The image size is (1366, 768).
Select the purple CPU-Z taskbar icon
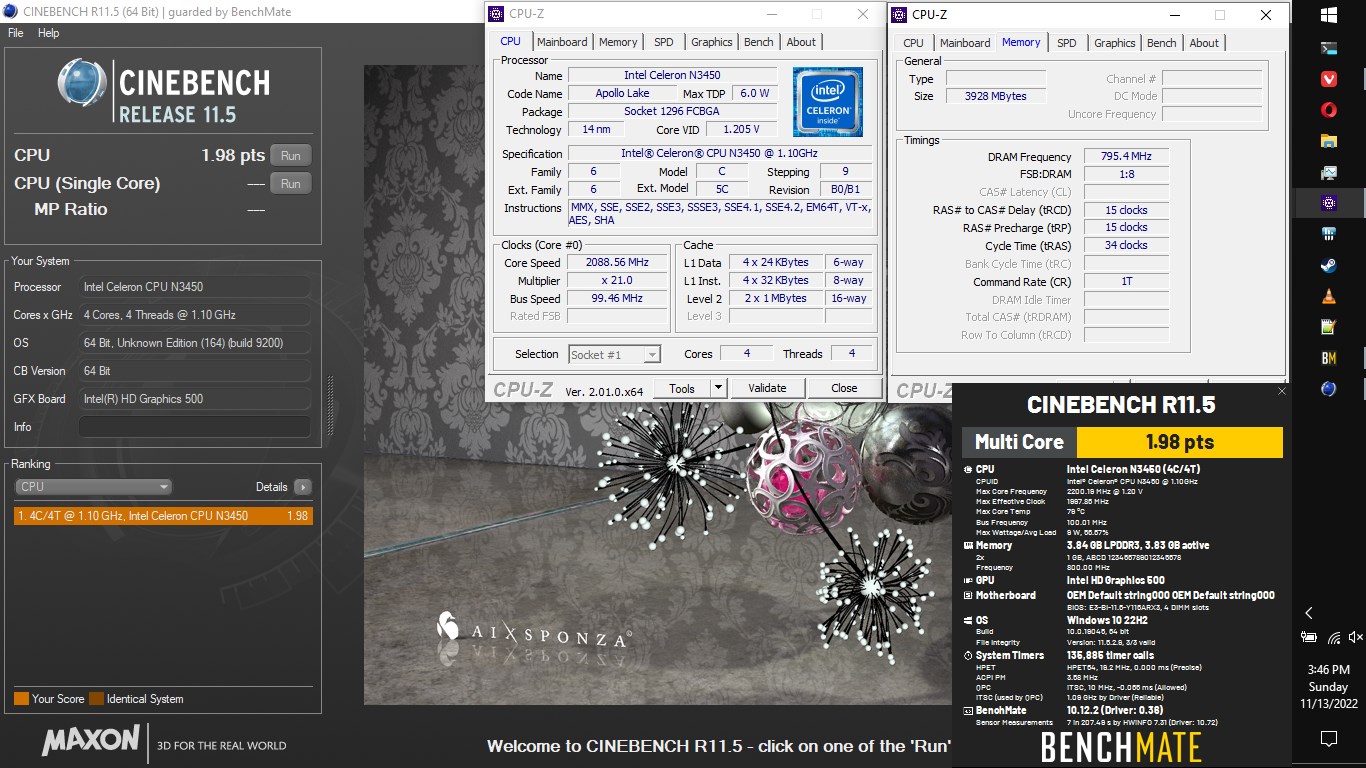[x=1329, y=203]
